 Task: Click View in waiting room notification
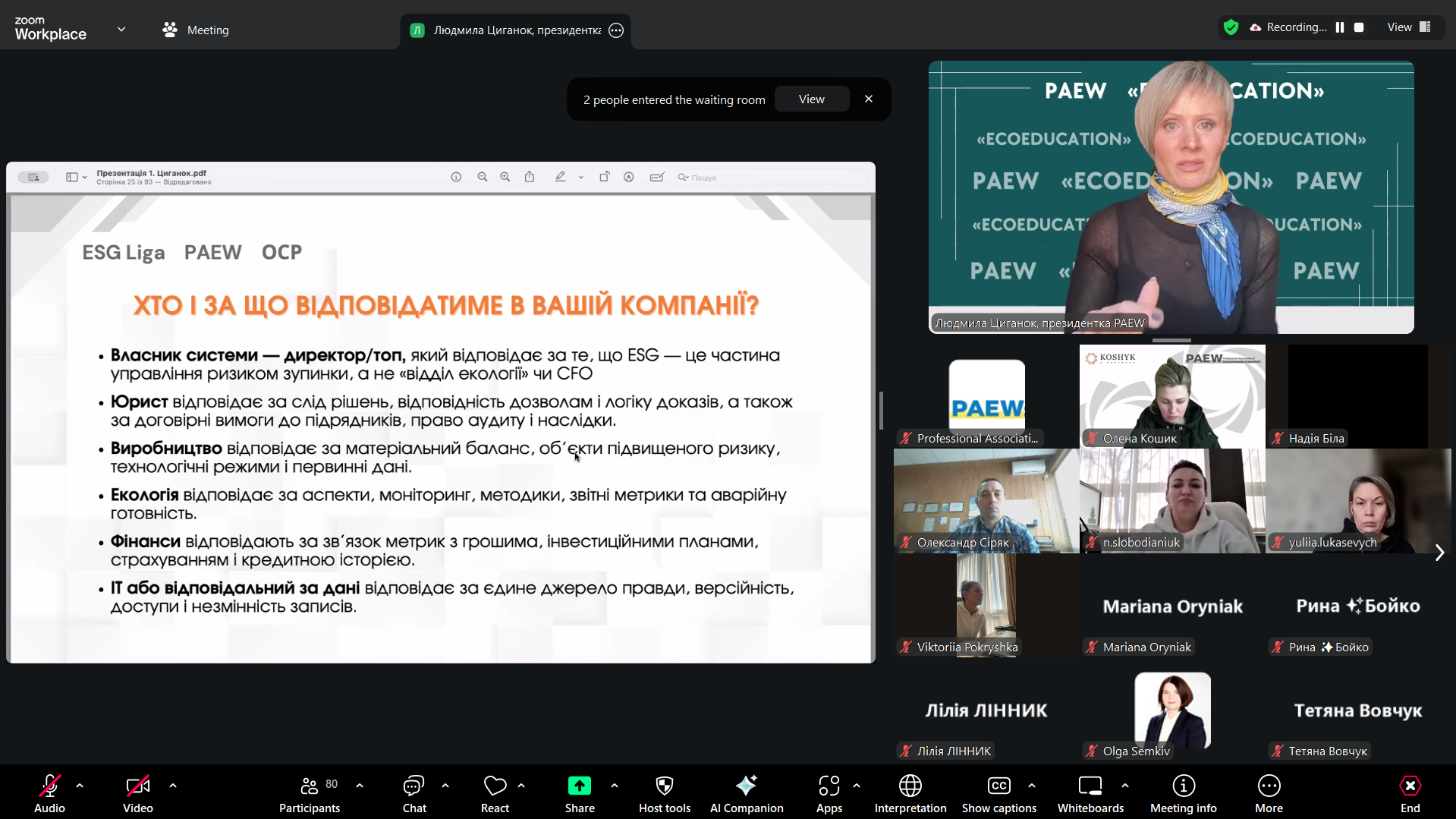pyautogui.click(x=811, y=99)
